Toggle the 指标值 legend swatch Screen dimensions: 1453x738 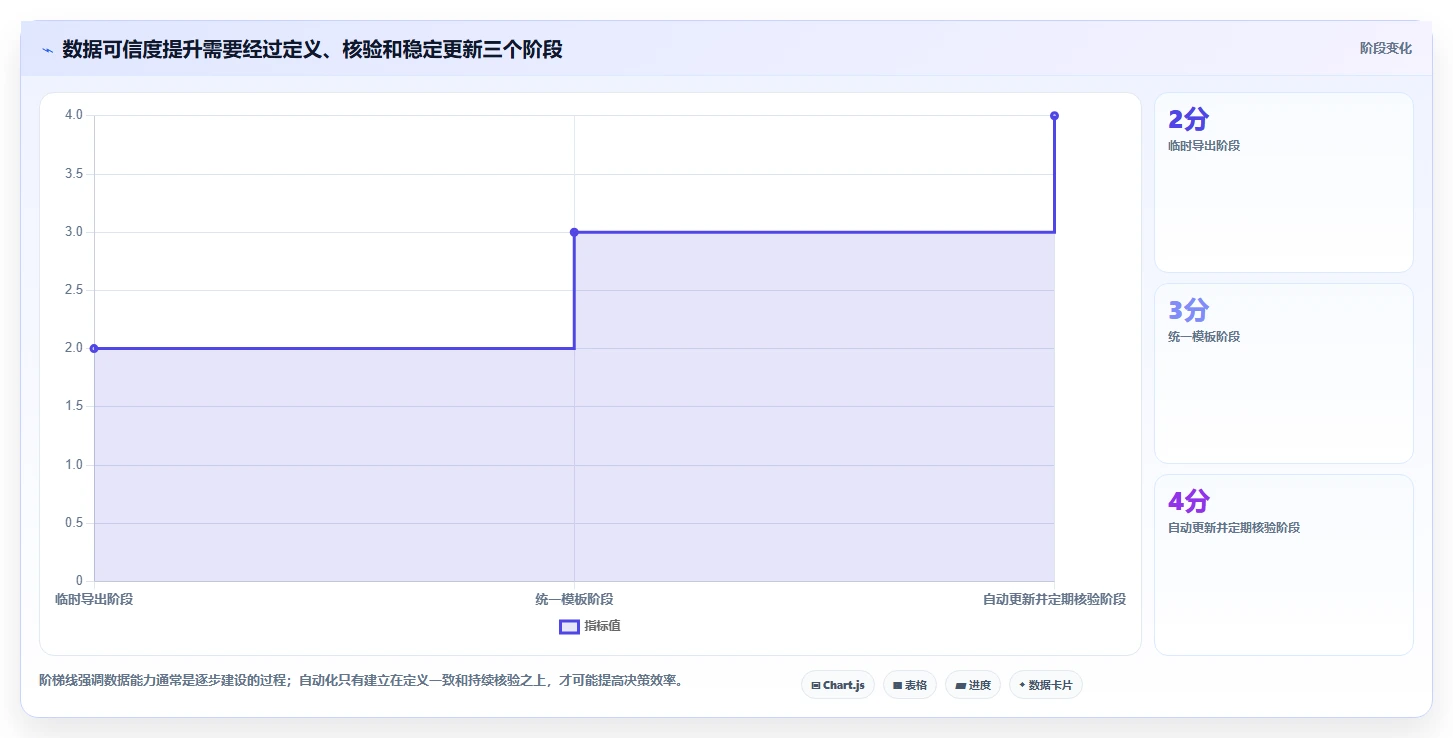point(569,626)
